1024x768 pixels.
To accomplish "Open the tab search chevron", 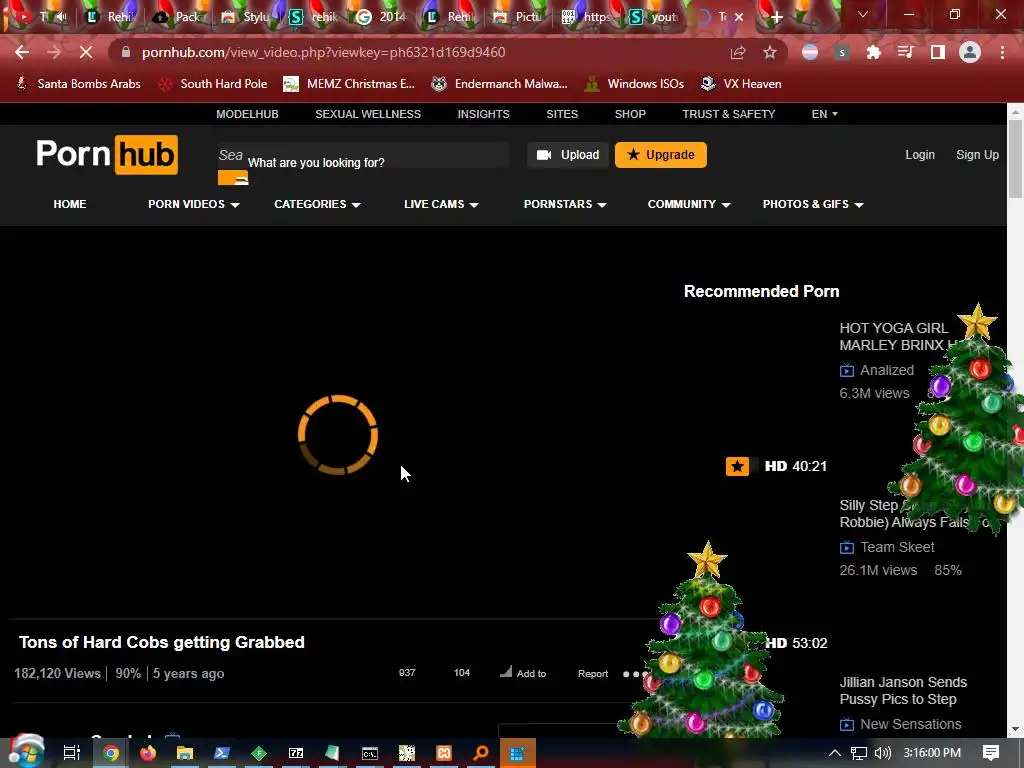I will (863, 14).
